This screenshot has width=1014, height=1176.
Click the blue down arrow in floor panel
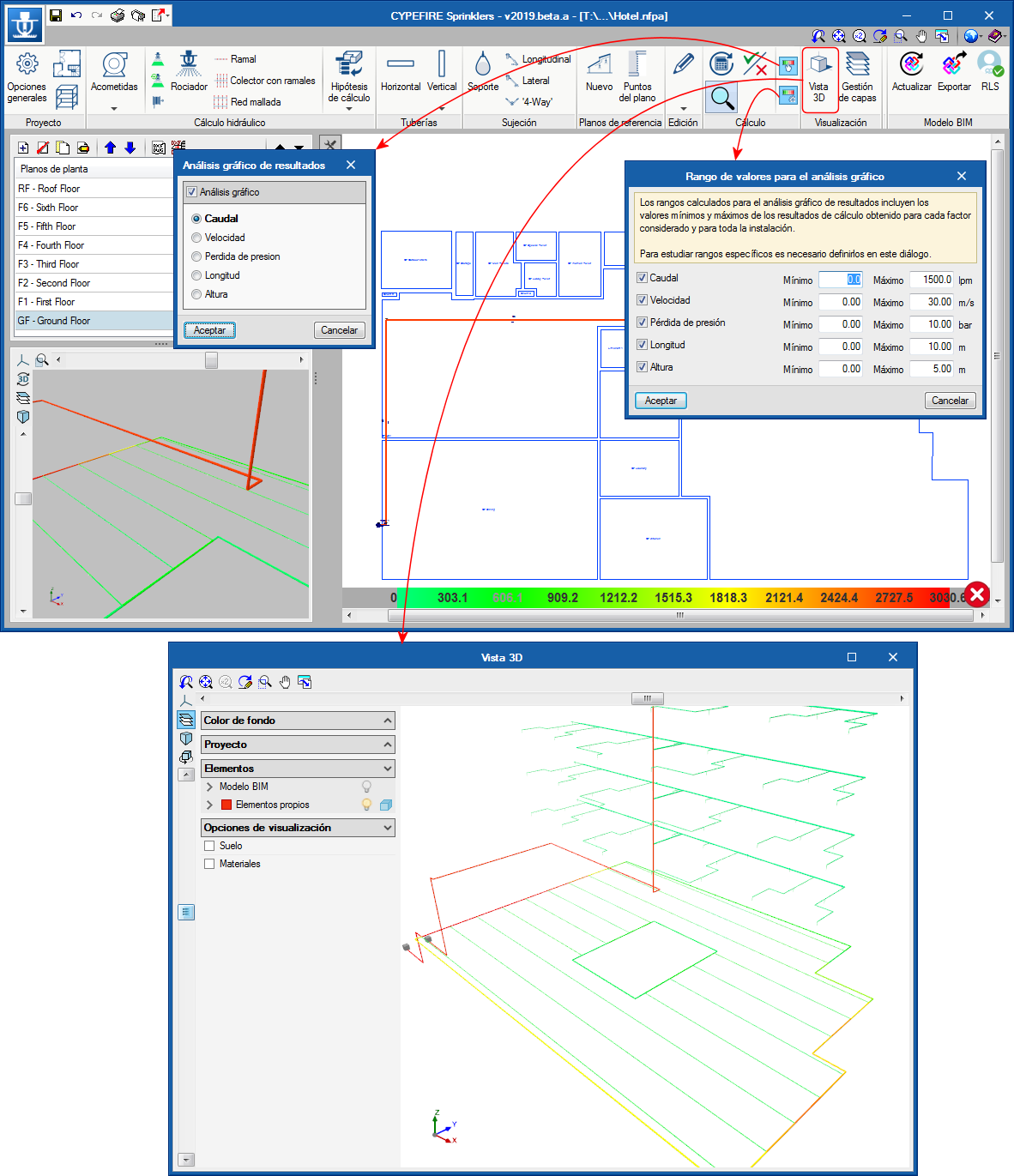(130, 148)
